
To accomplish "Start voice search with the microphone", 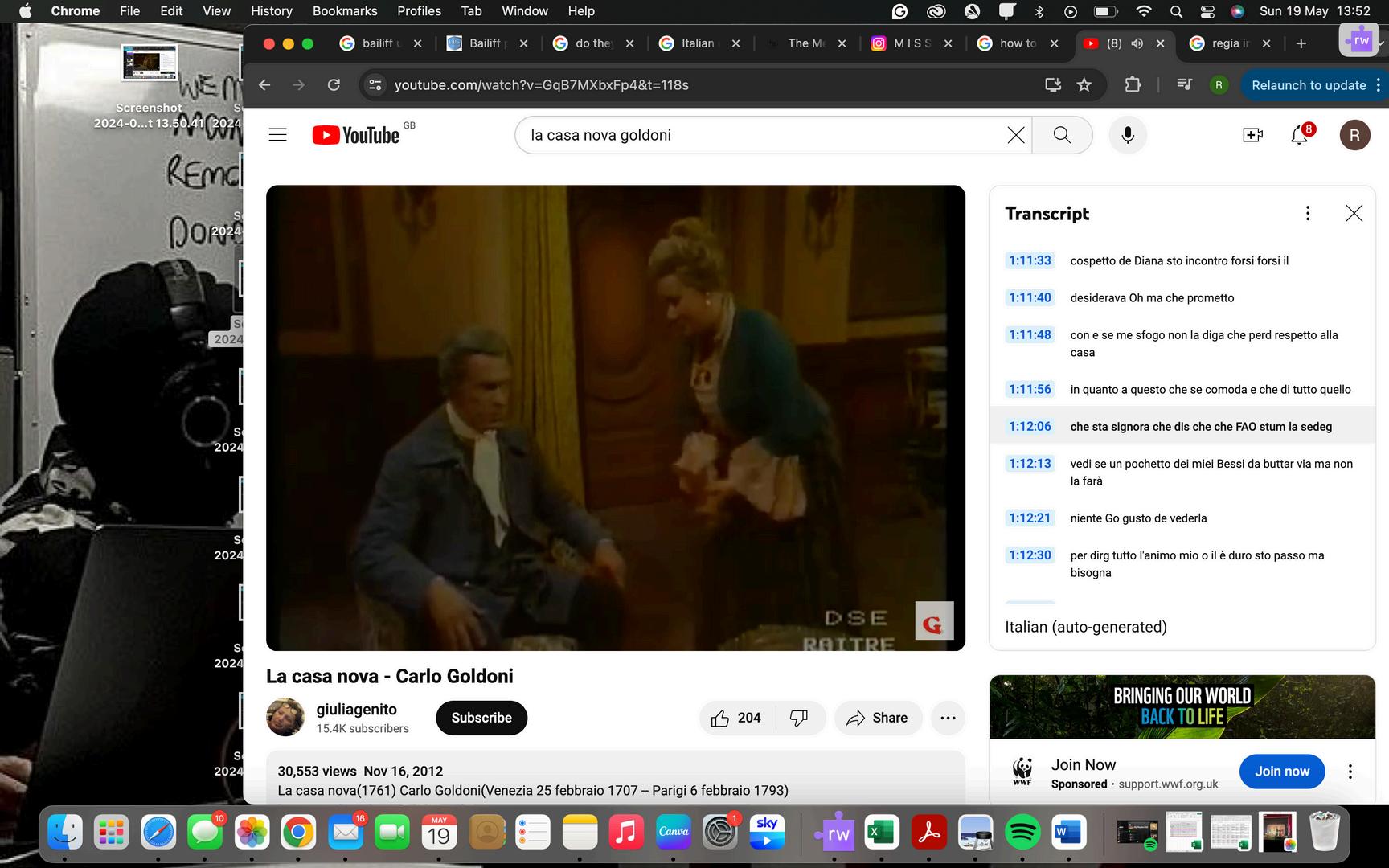I will click(1128, 135).
